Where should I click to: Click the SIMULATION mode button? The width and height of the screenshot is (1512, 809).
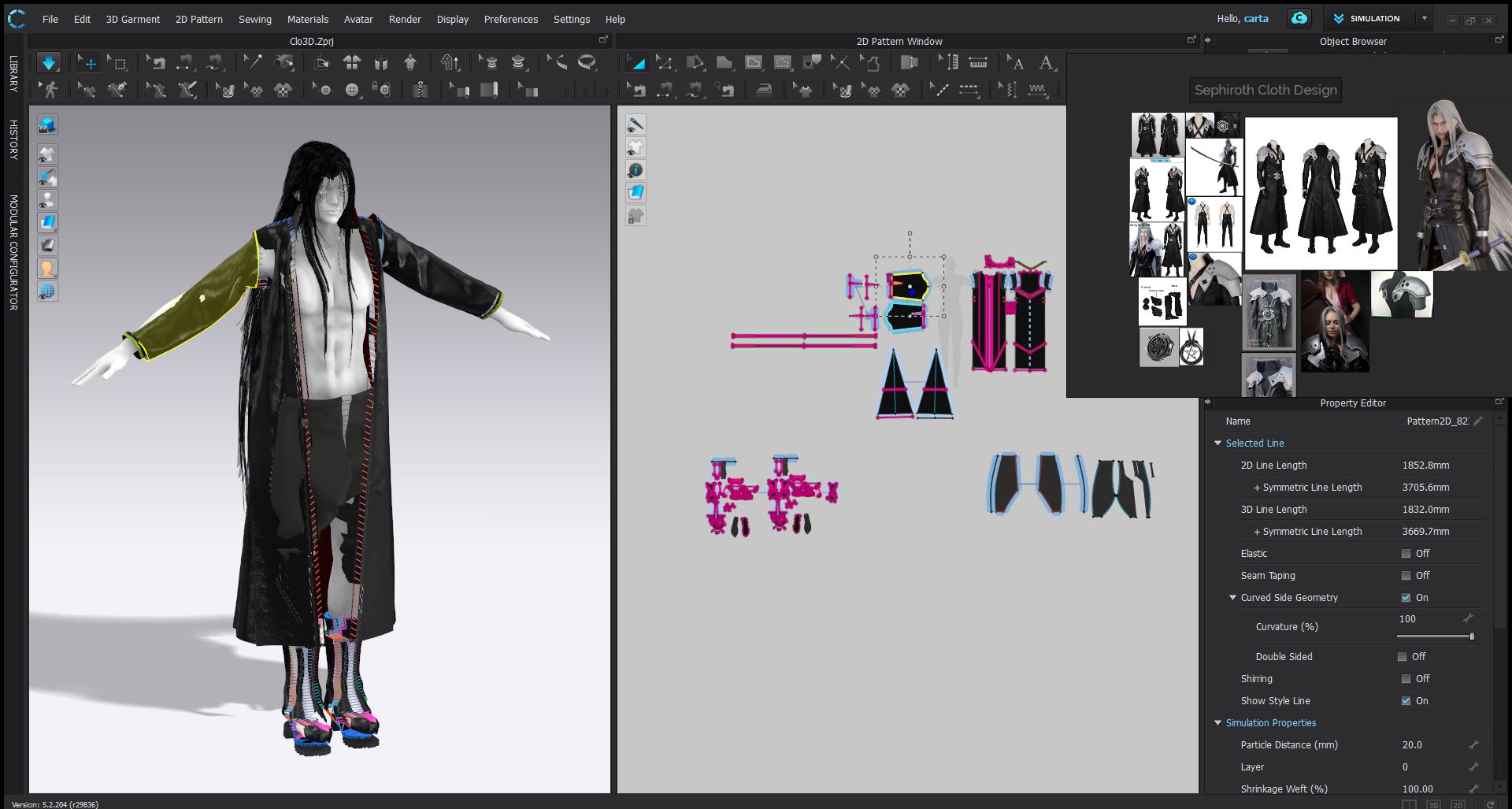pyautogui.click(x=1367, y=18)
